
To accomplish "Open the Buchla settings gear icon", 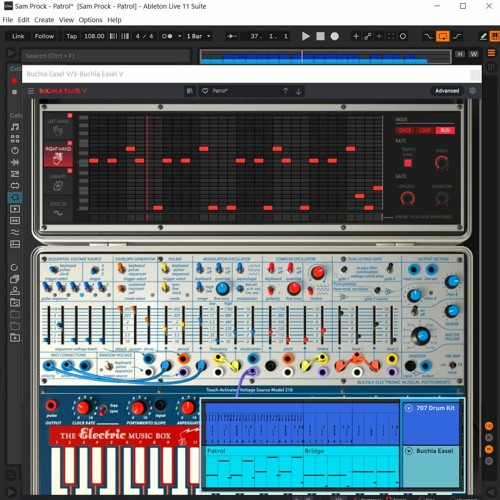I will 472,91.
